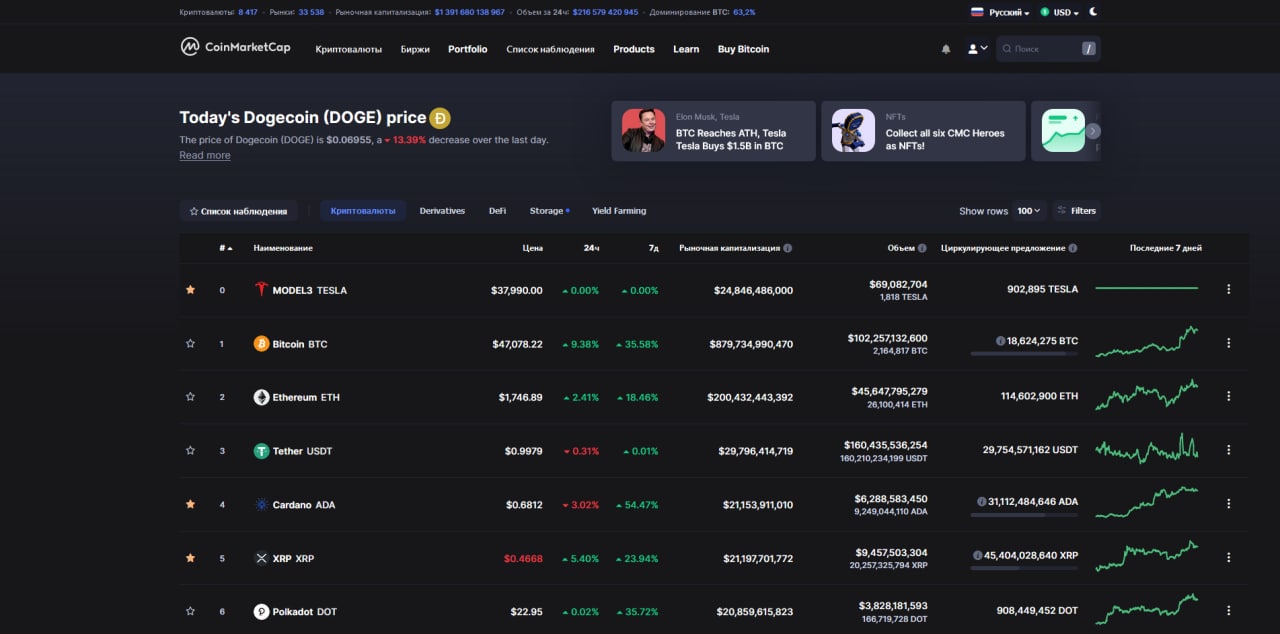This screenshot has width=1280, height=634.
Task: Click the search input field
Action: click(1048, 48)
